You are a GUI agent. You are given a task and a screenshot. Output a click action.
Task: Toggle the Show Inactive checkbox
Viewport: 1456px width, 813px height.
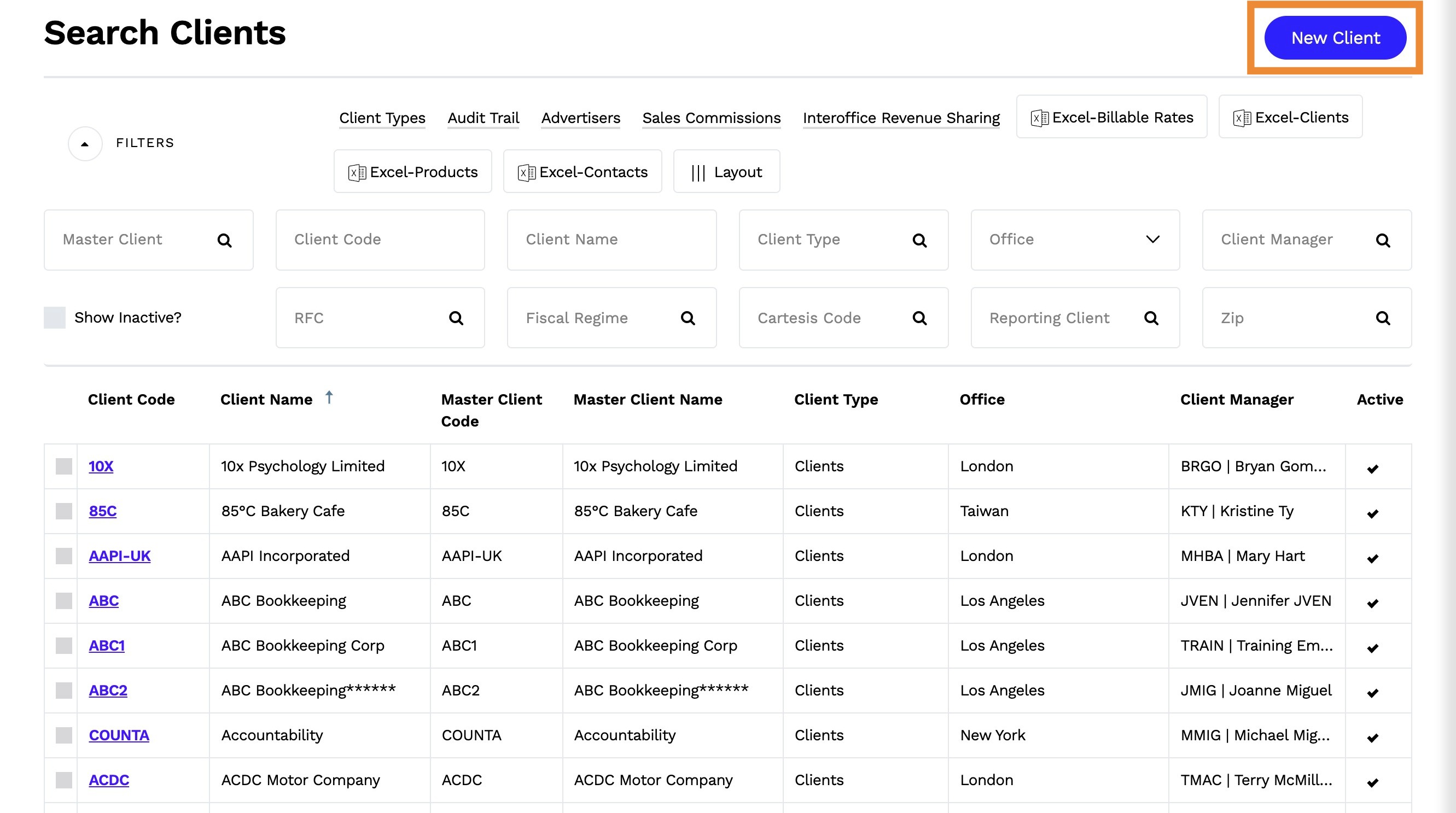(55, 318)
